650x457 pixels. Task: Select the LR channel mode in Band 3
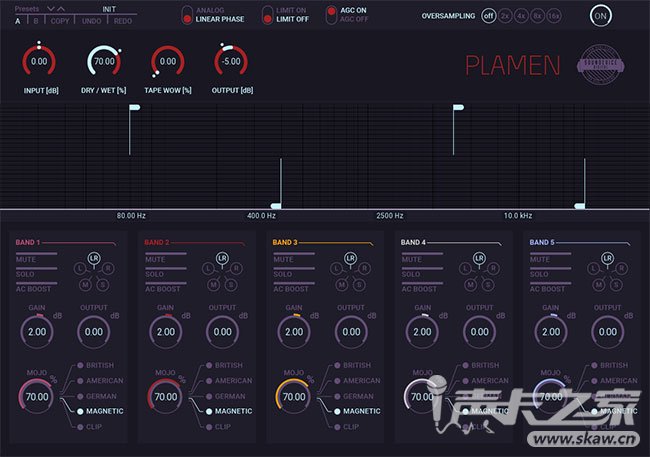tap(351, 258)
